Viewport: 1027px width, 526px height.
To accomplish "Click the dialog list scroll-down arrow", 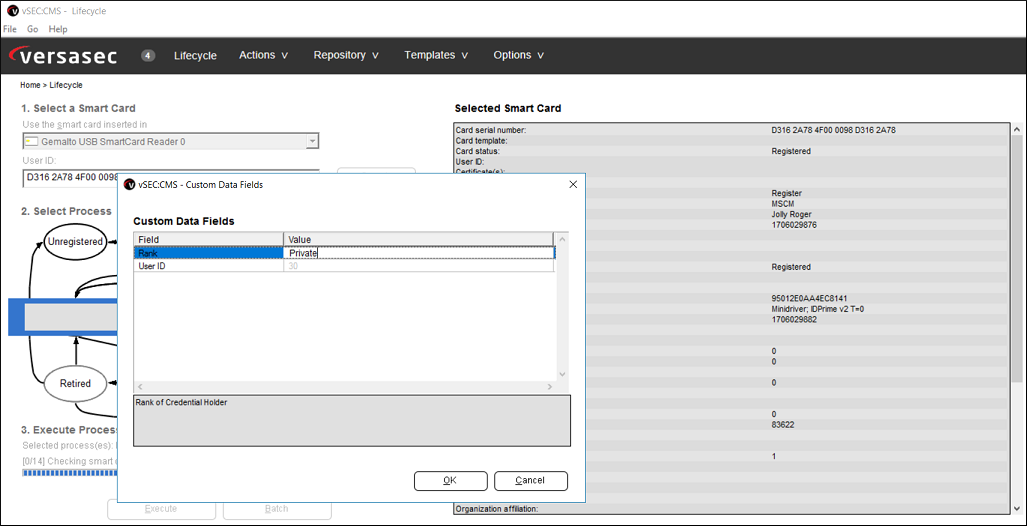I will pyautogui.click(x=562, y=374).
